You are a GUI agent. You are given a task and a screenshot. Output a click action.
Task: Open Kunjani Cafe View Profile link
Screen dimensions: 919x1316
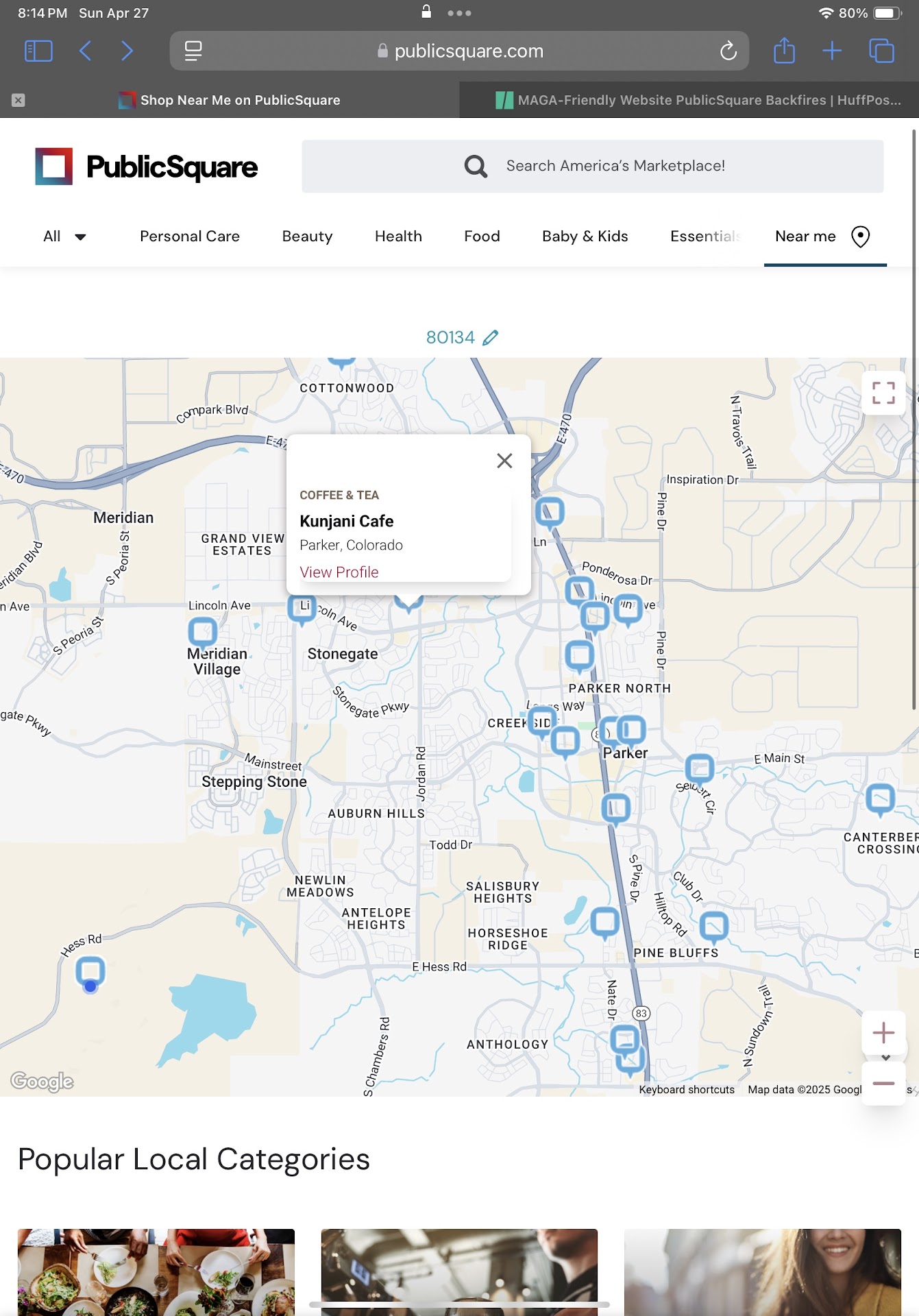point(339,572)
